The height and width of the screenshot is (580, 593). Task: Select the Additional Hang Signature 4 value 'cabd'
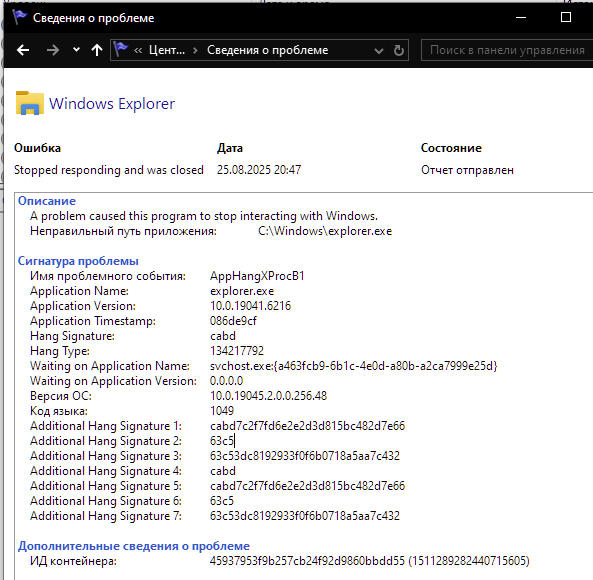point(223,471)
